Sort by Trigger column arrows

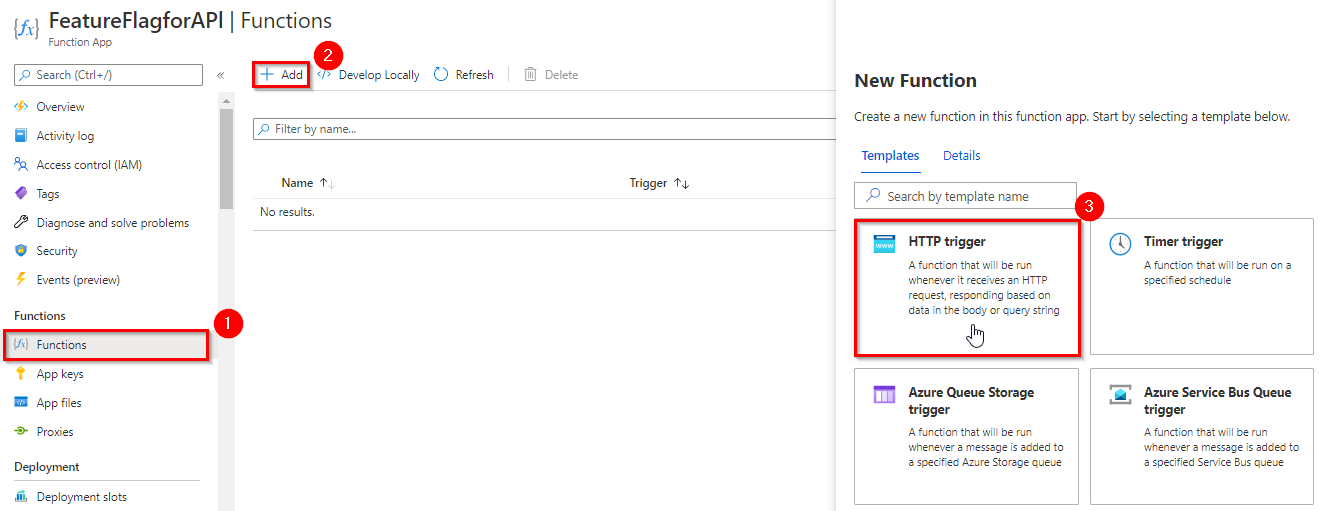[681, 183]
